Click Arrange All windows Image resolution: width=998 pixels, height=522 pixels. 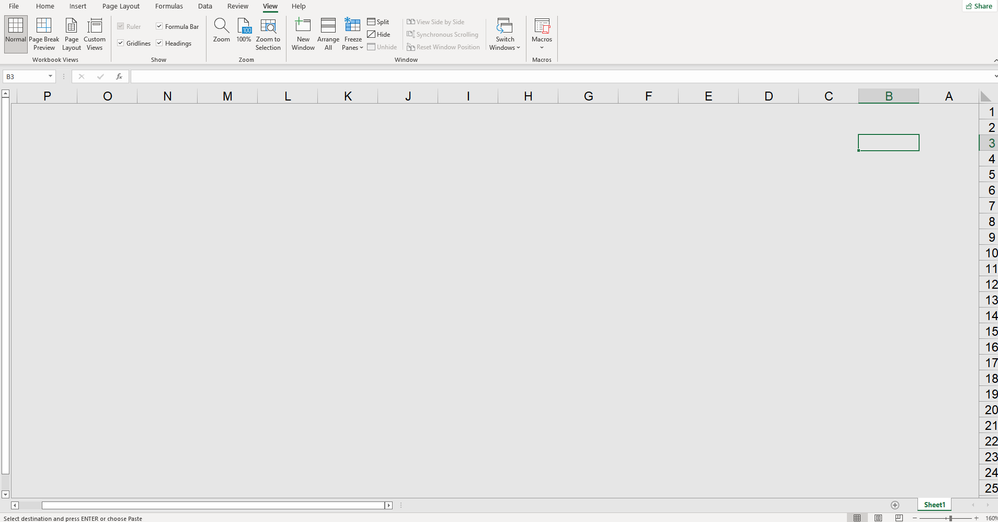coord(328,34)
